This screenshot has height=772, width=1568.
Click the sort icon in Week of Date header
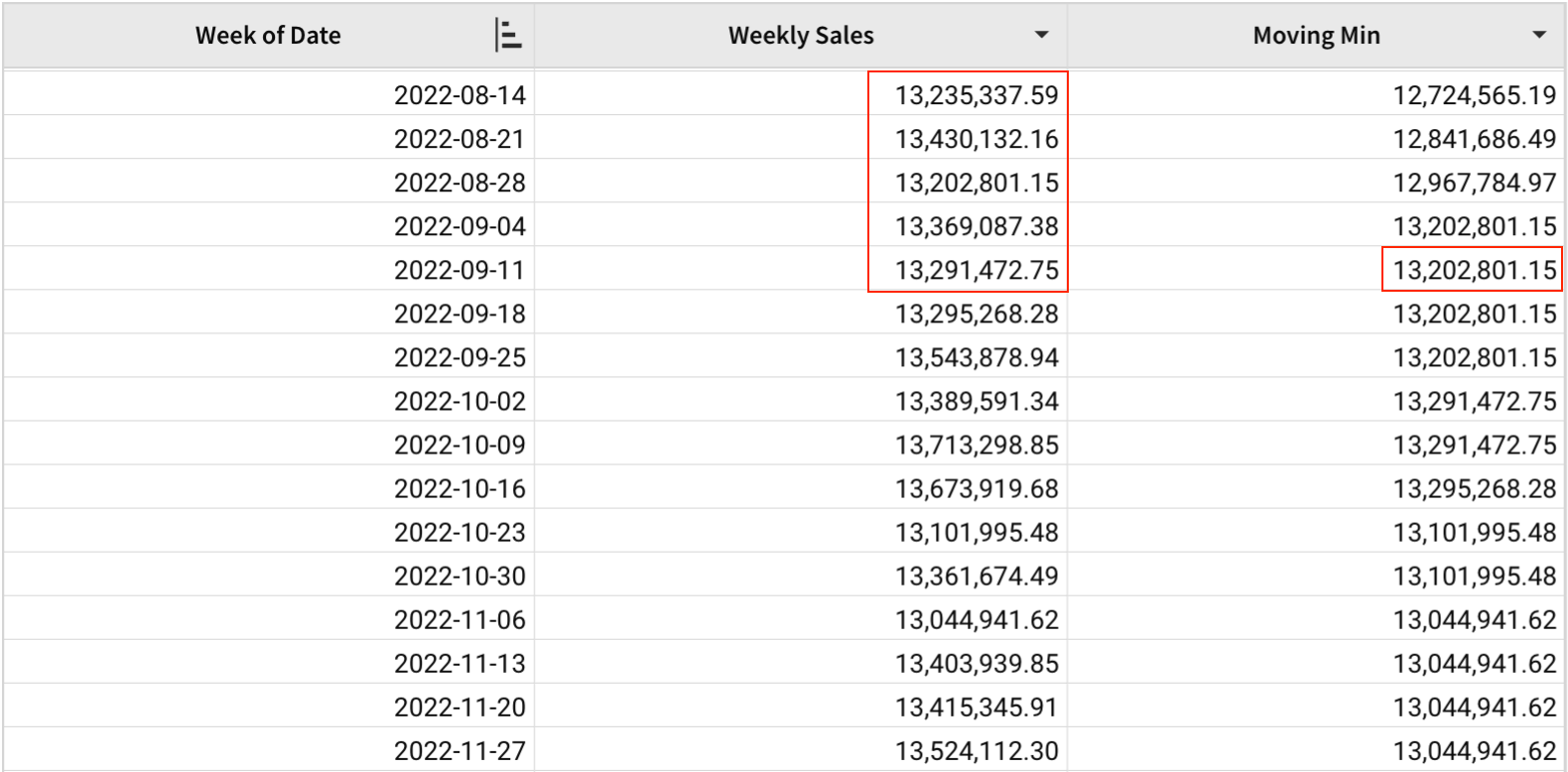507,36
